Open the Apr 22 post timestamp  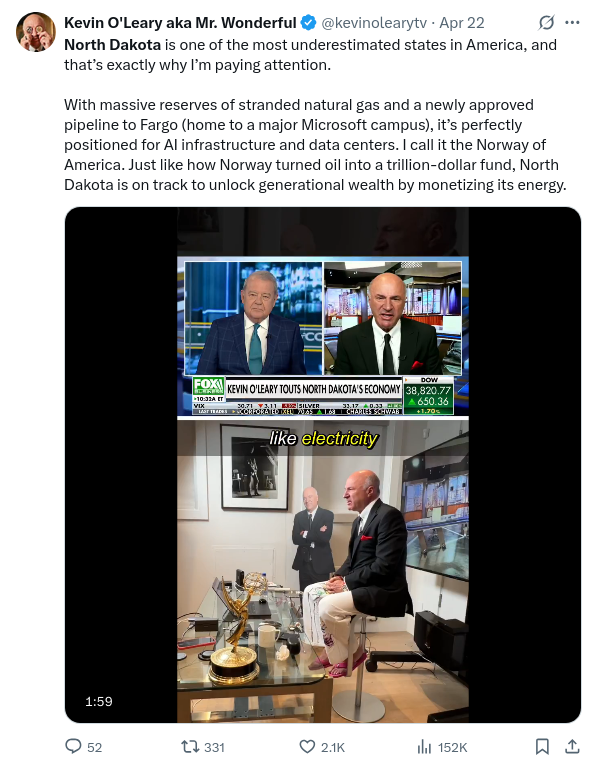click(x=461, y=23)
